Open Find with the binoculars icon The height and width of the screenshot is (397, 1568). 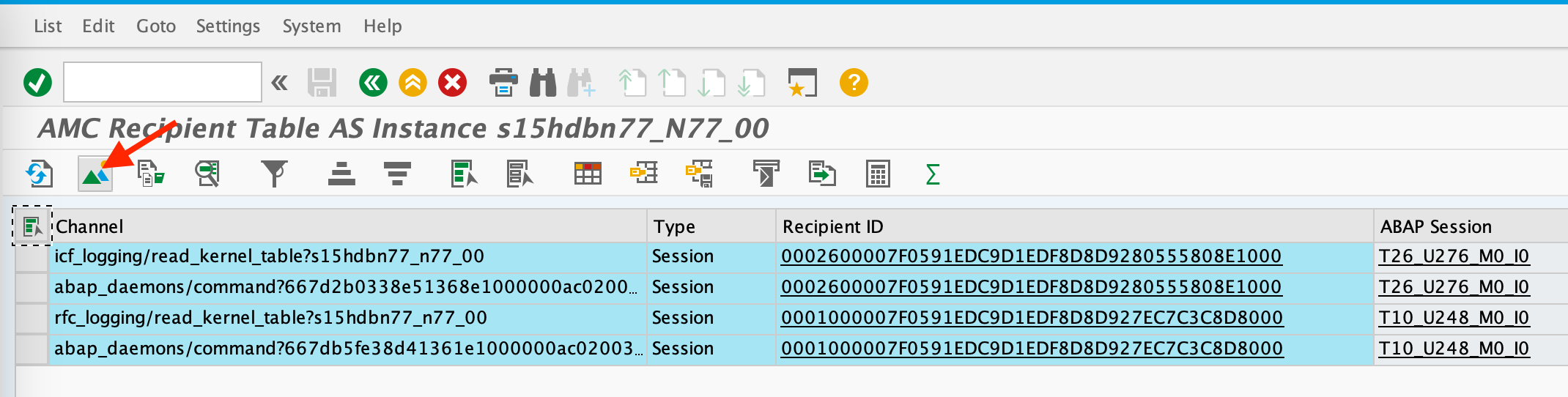543,83
